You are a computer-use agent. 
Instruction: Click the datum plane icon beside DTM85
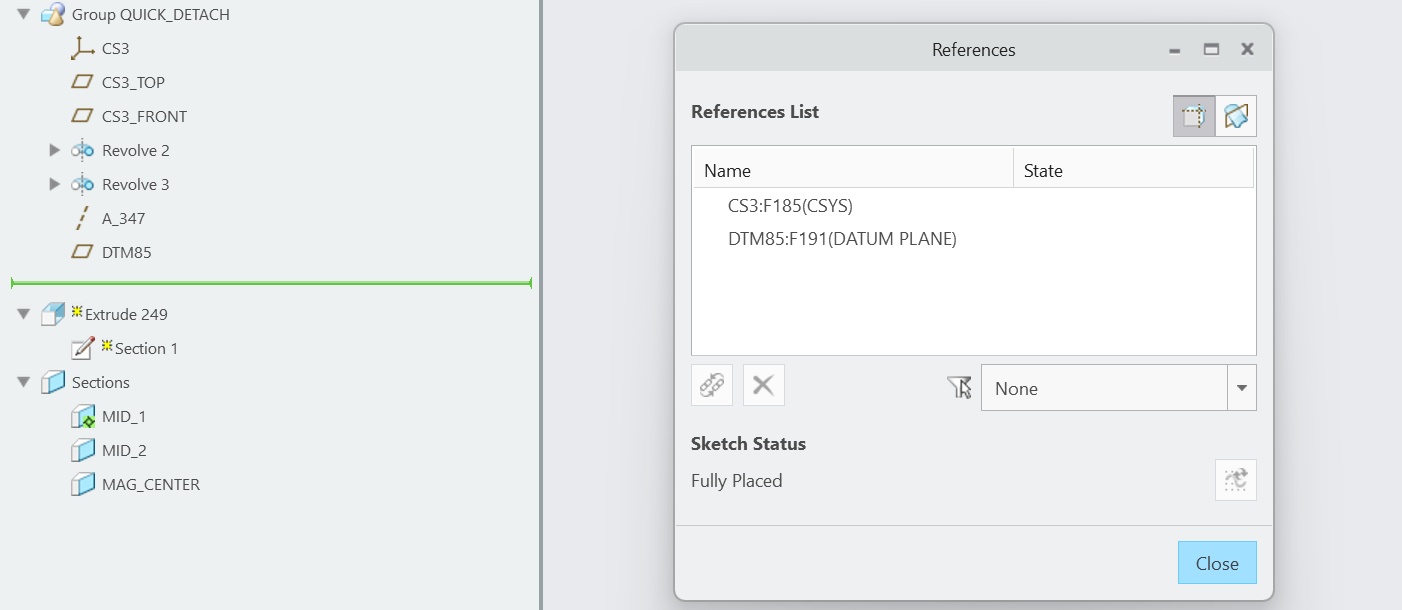(x=80, y=251)
